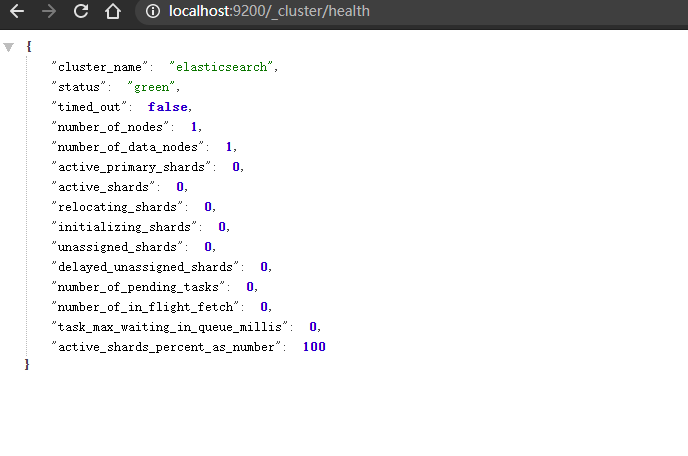
Task: Select the value 1 of number_of_nodes
Action: pos(194,127)
